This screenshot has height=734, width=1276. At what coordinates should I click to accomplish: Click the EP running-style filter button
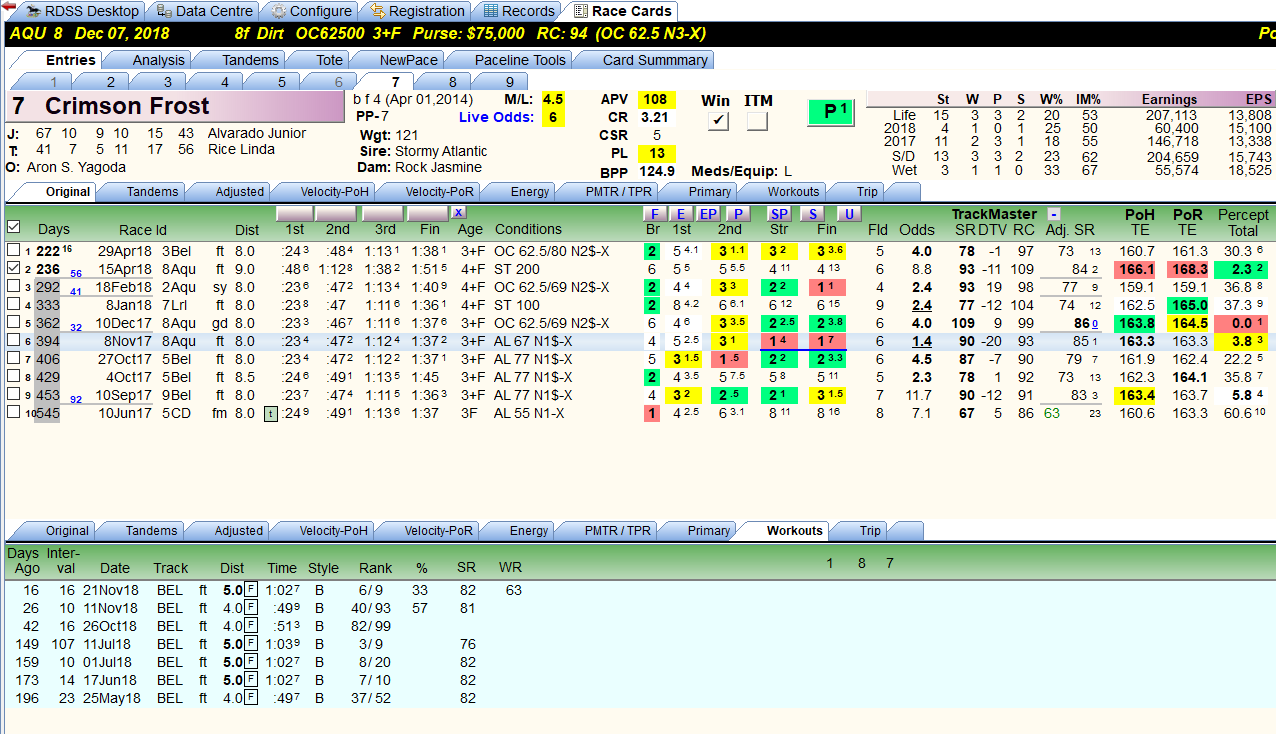pyautogui.click(x=708, y=214)
